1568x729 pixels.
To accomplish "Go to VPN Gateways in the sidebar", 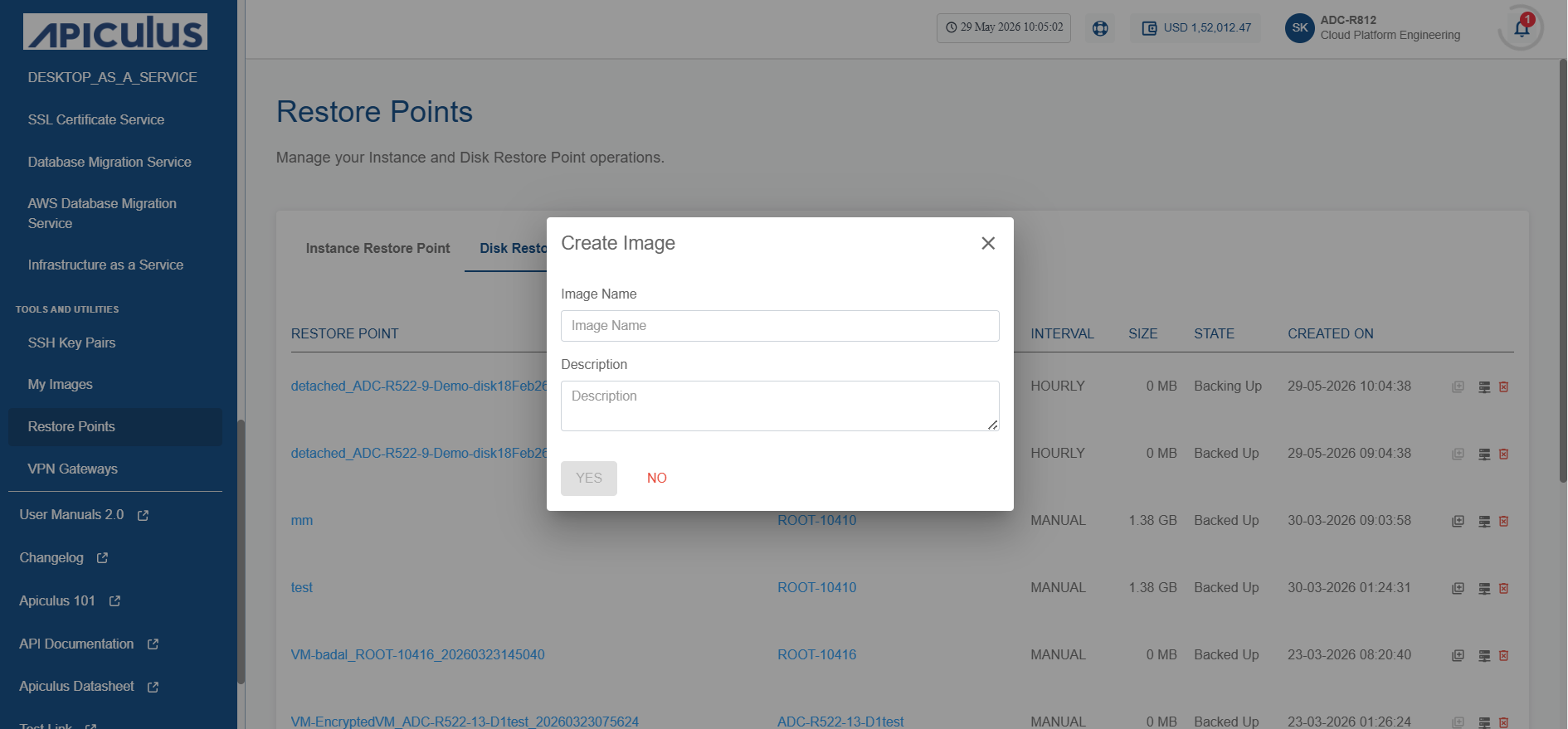I will [73, 469].
